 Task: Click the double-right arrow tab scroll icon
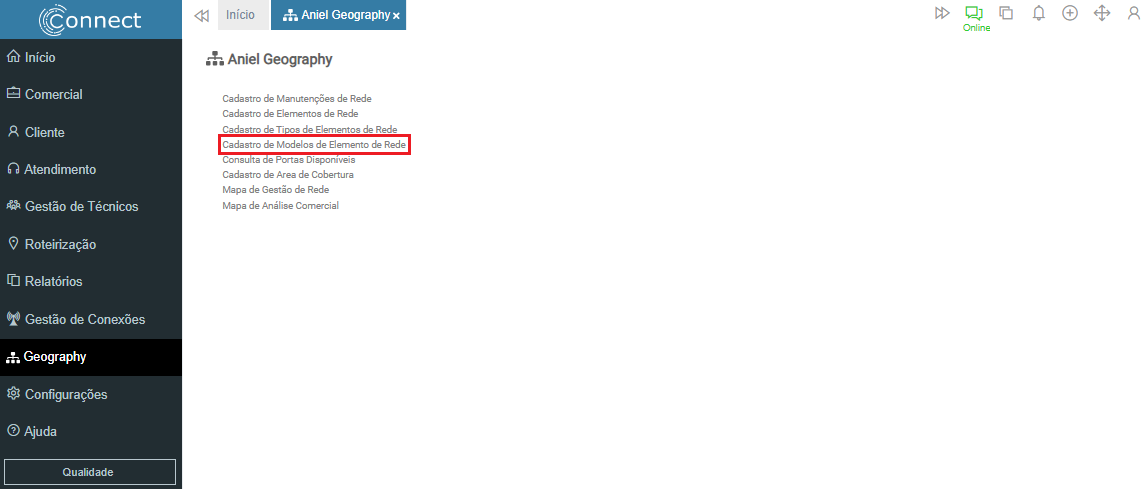[942, 13]
